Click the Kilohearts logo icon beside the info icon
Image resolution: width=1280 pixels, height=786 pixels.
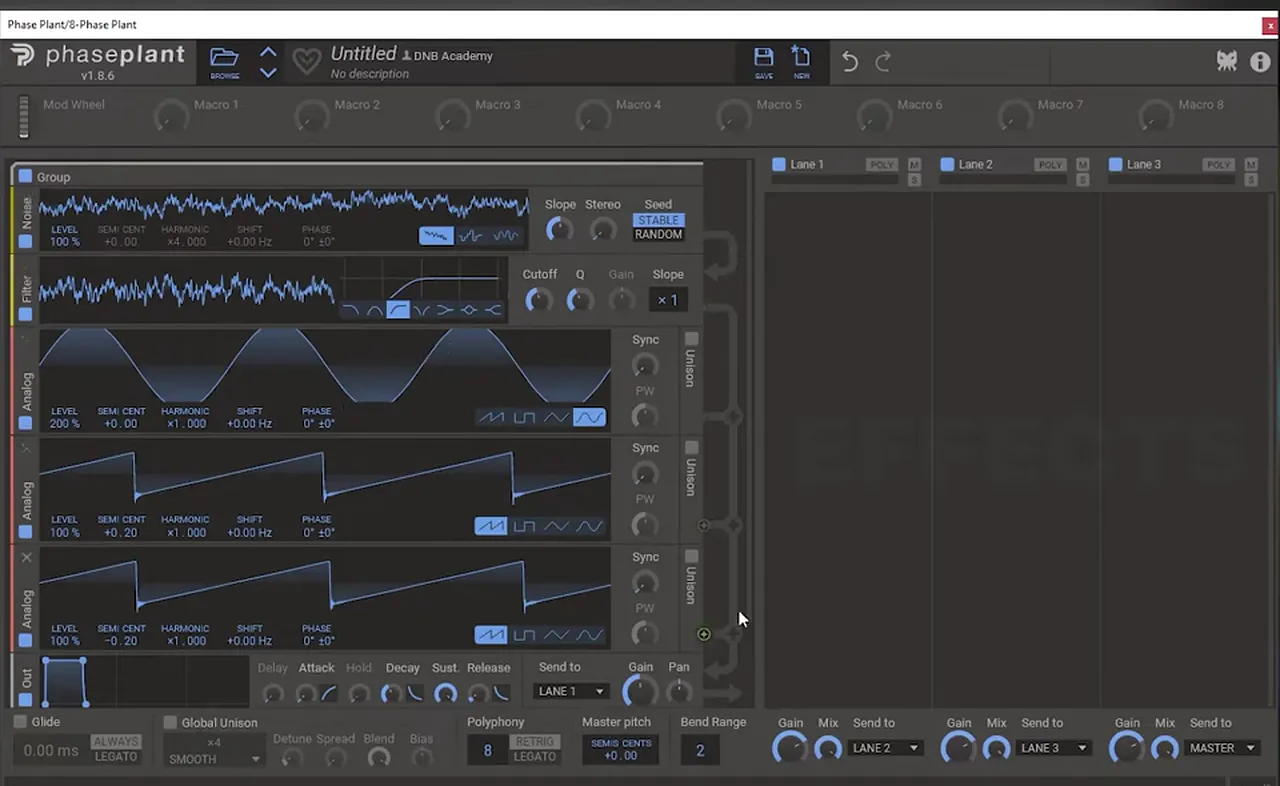point(1227,61)
